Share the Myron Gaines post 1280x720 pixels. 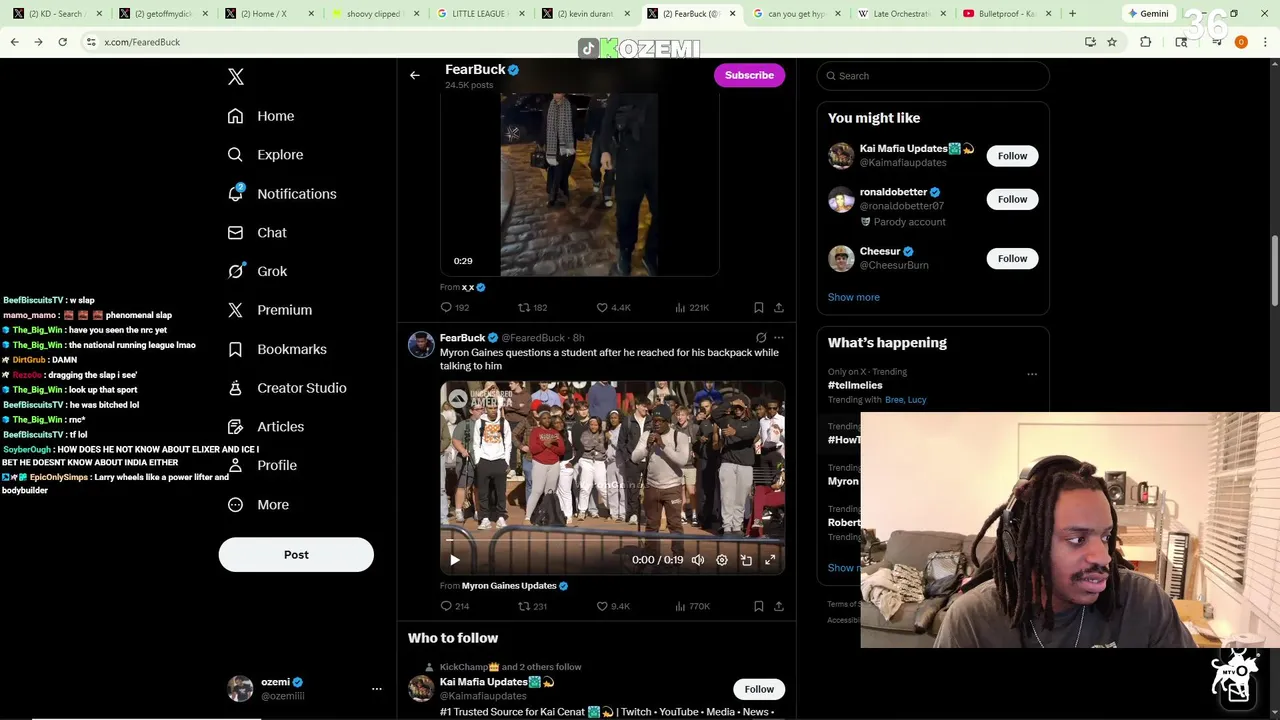(779, 606)
